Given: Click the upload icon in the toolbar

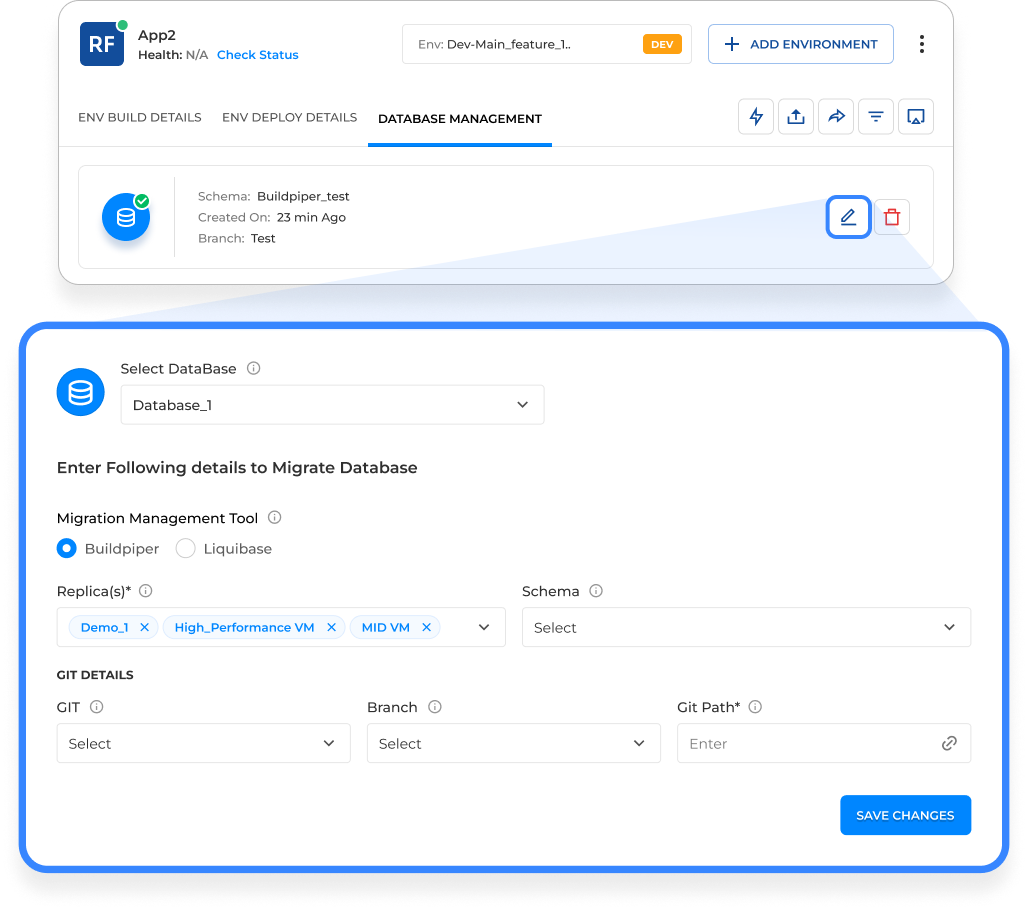Looking at the screenshot, I should pos(796,117).
